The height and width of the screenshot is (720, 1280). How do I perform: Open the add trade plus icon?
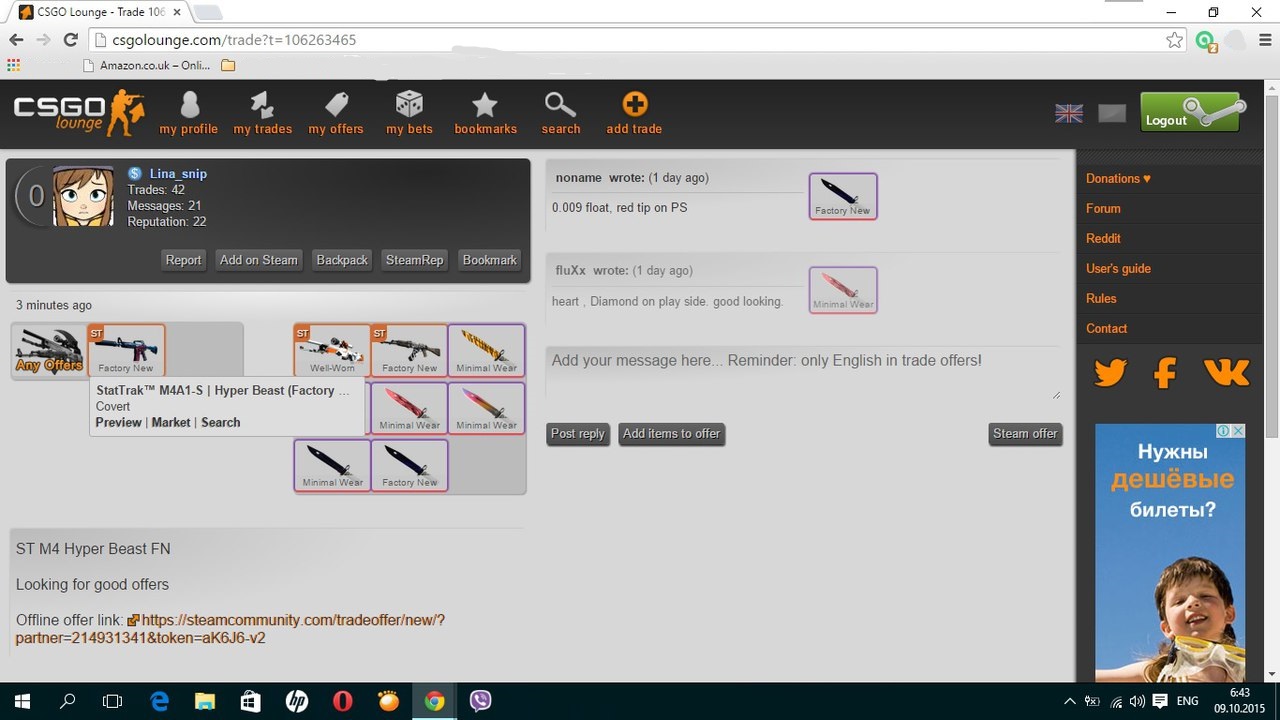pyautogui.click(x=634, y=104)
